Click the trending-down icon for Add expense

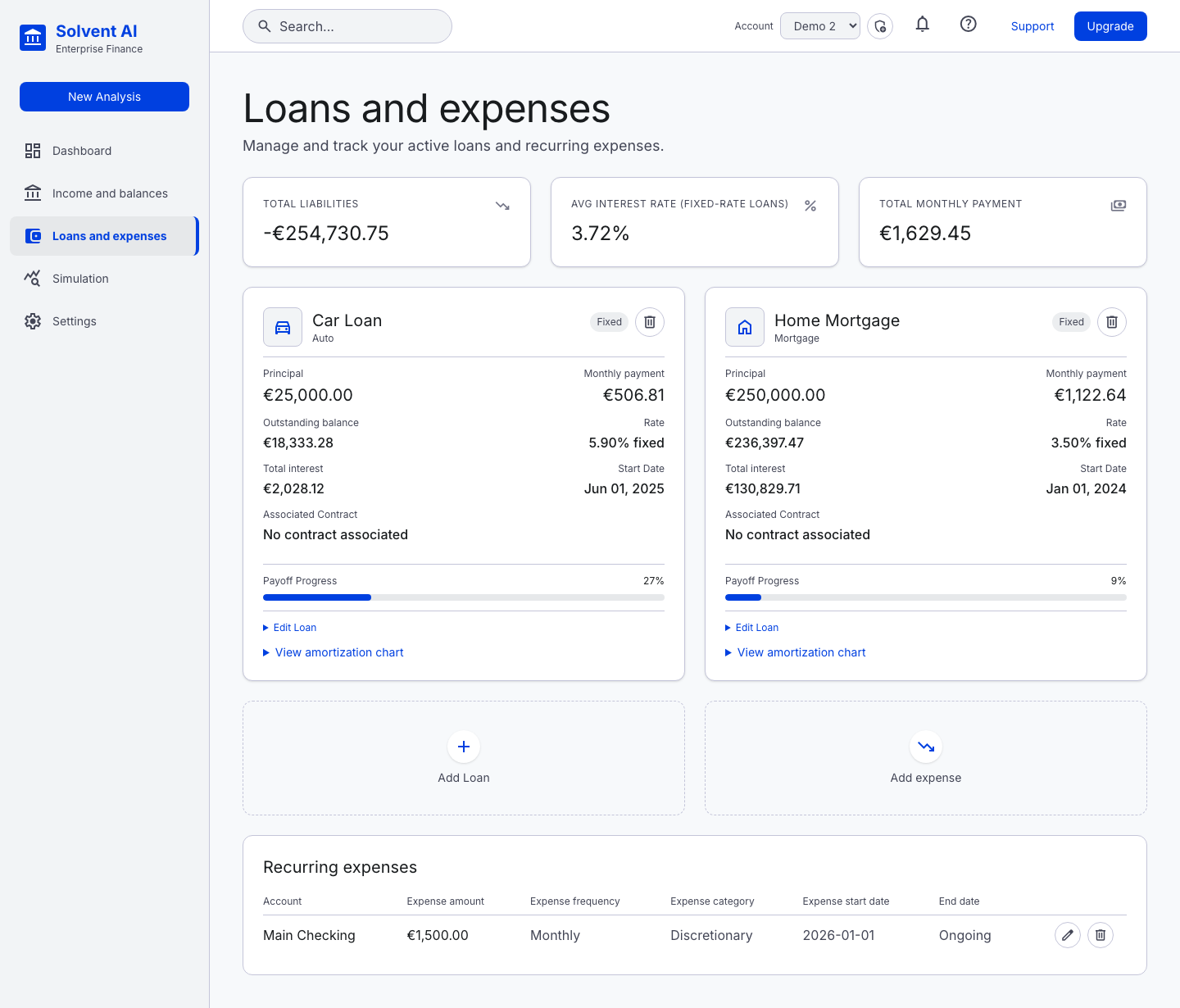(926, 747)
